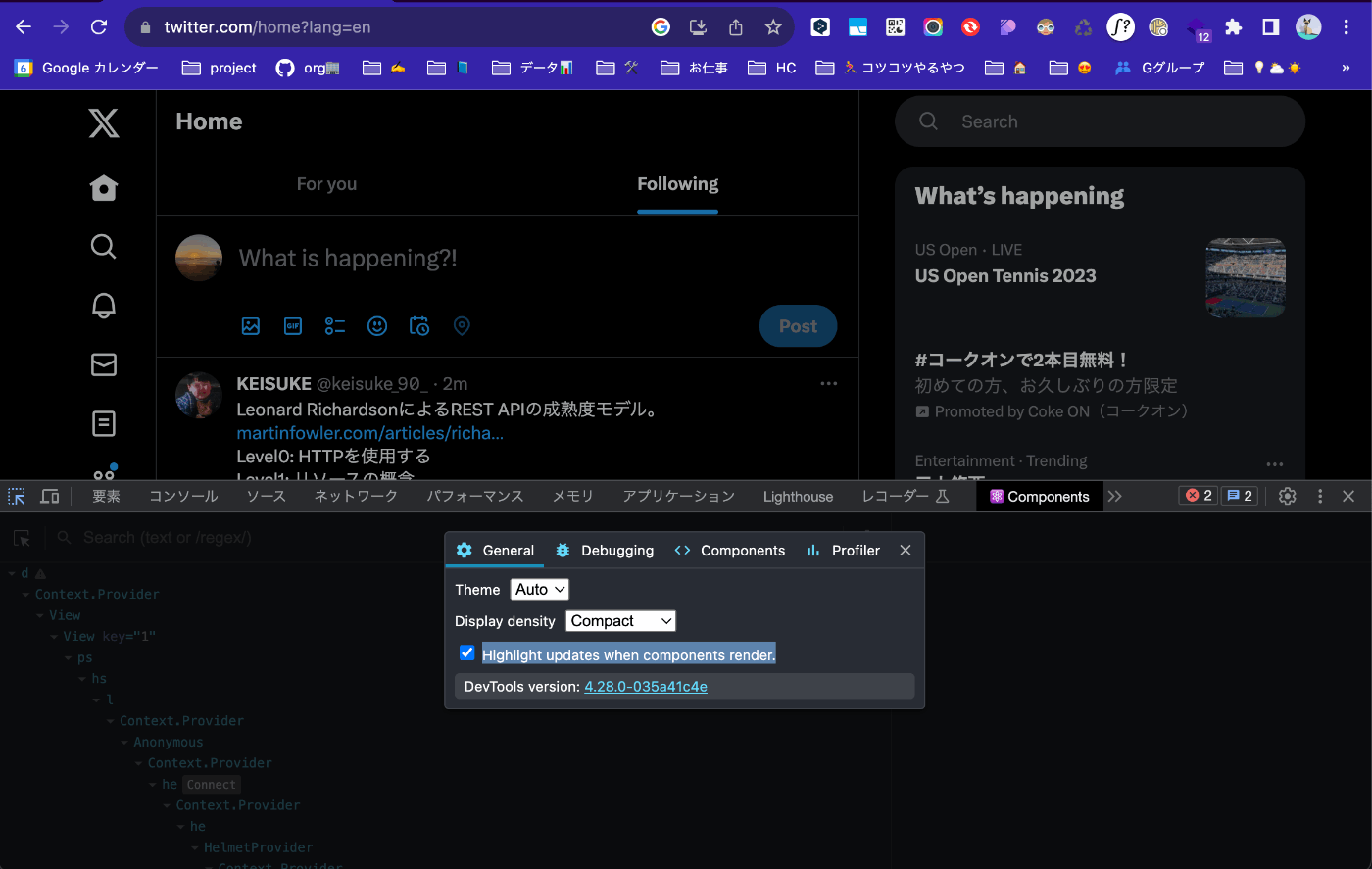Open DevTools settings gear
This screenshot has width=1372, height=869.
pos(1288,496)
